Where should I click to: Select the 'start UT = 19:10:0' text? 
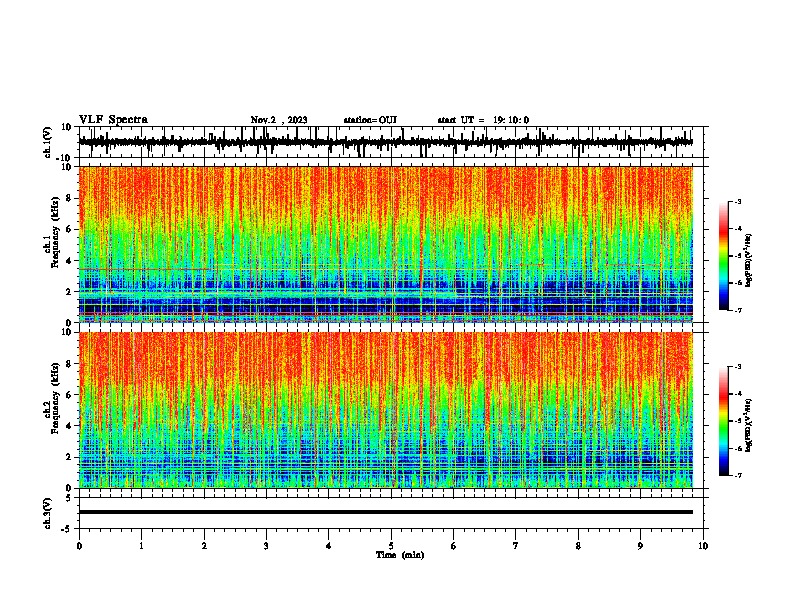click(483, 120)
